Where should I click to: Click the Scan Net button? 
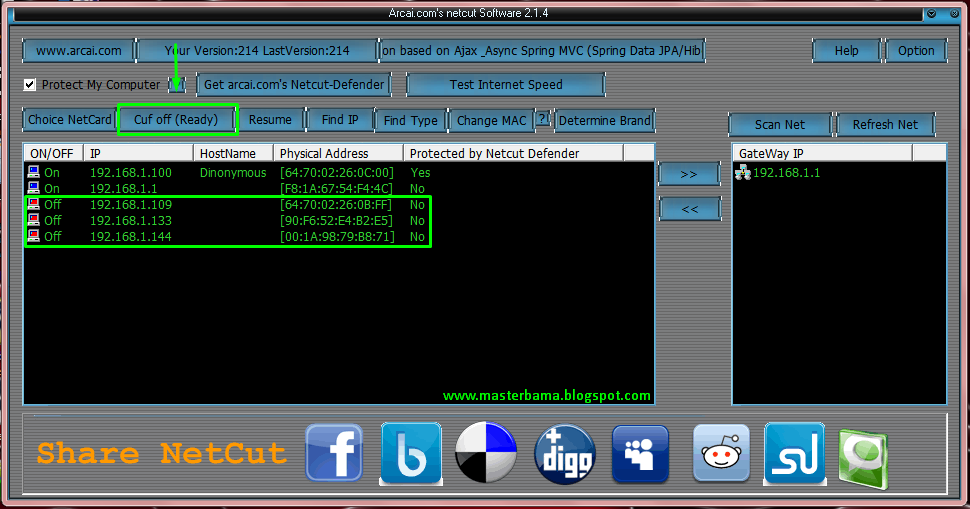(779, 124)
